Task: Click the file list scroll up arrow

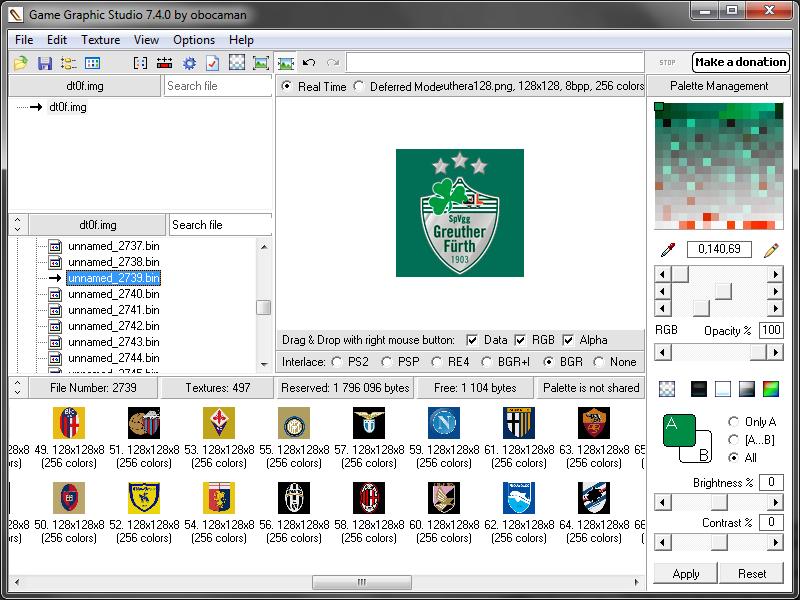Action: click(x=264, y=247)
